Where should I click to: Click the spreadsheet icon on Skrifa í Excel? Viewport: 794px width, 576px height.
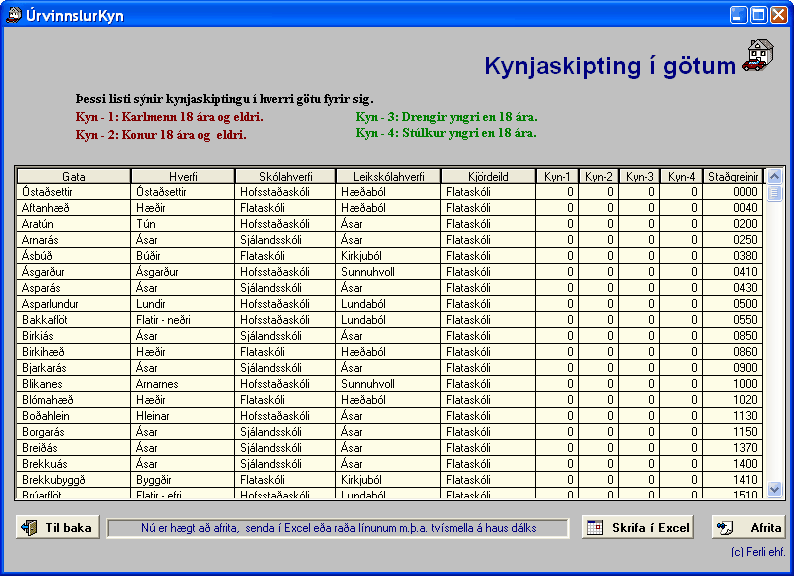point(595,527)
